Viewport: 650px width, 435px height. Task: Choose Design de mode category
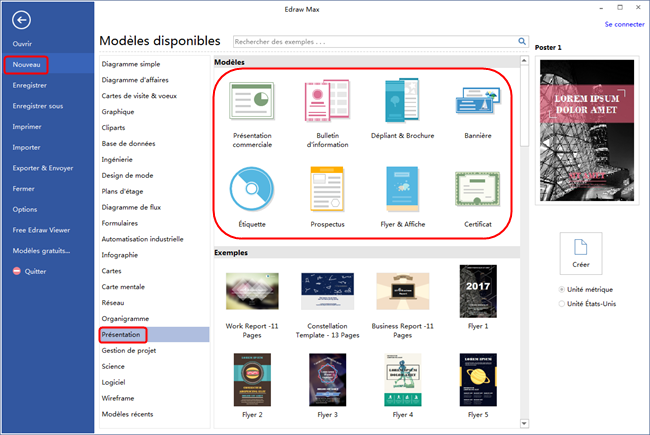(x=127, y=175)
